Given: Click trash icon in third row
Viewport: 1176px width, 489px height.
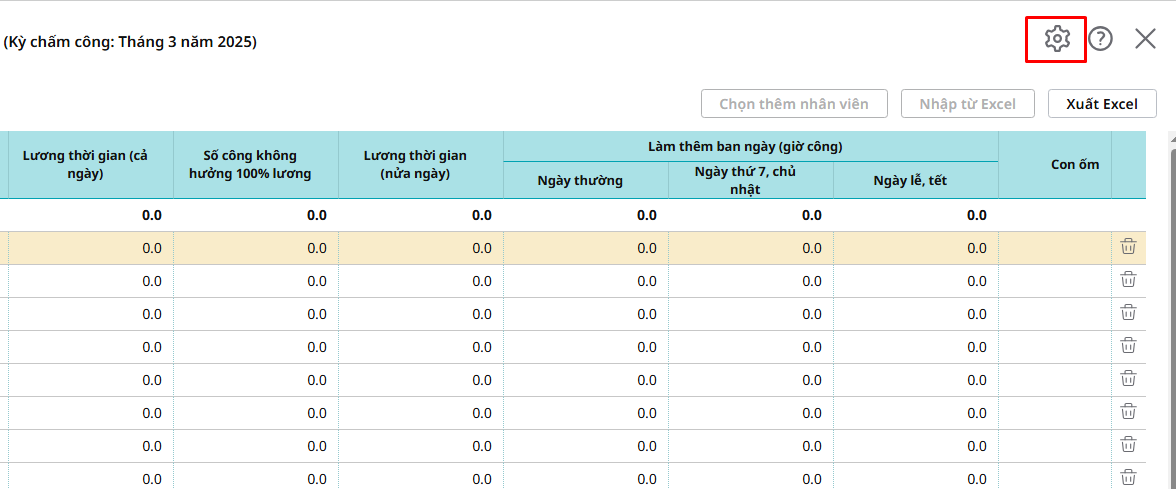Looking at the screenshot, I should 1128,313.
